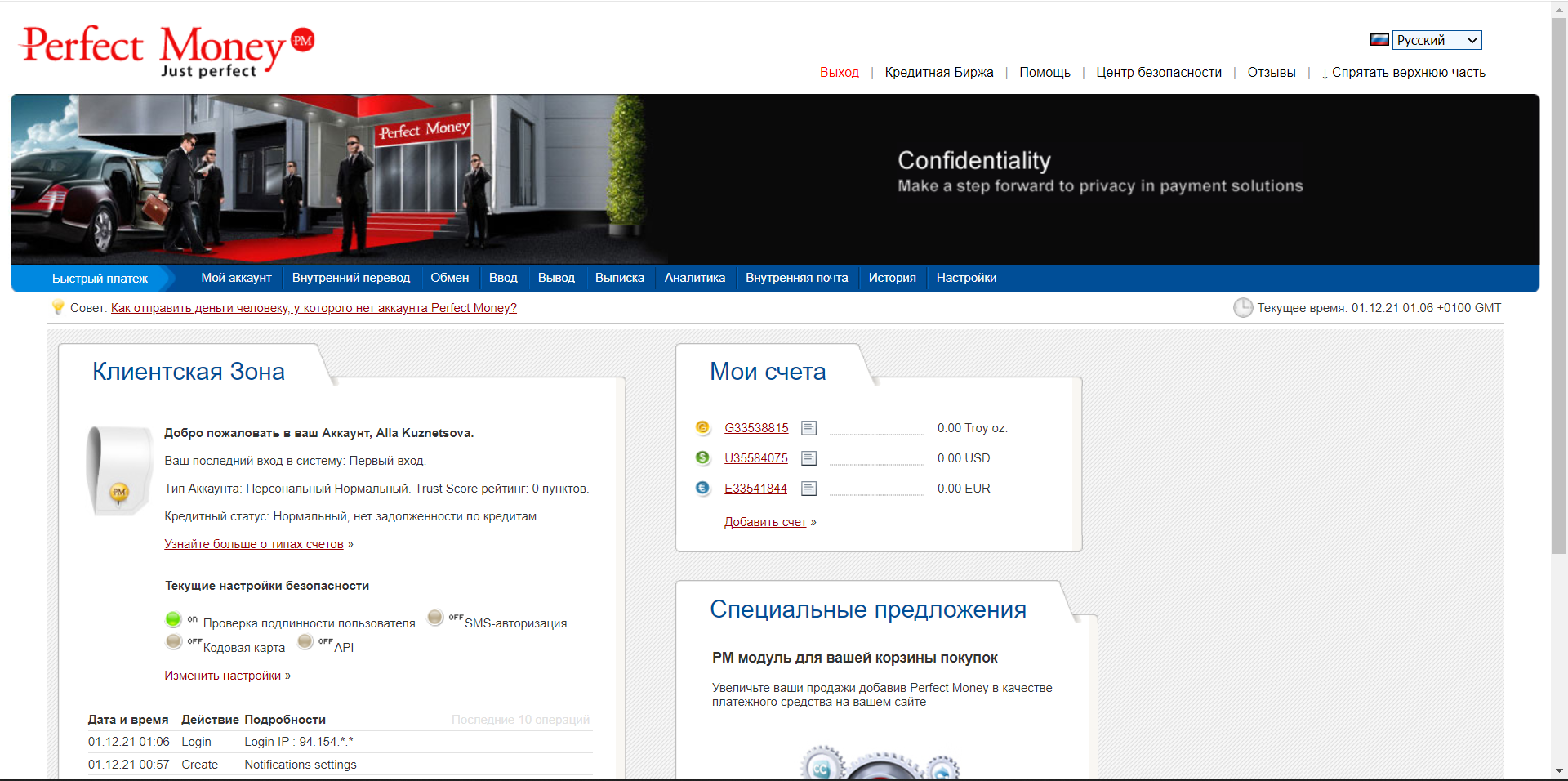Open Внутренний перевод menu item
Viewport: 1568px width, 781px height.
pos(351,278)
